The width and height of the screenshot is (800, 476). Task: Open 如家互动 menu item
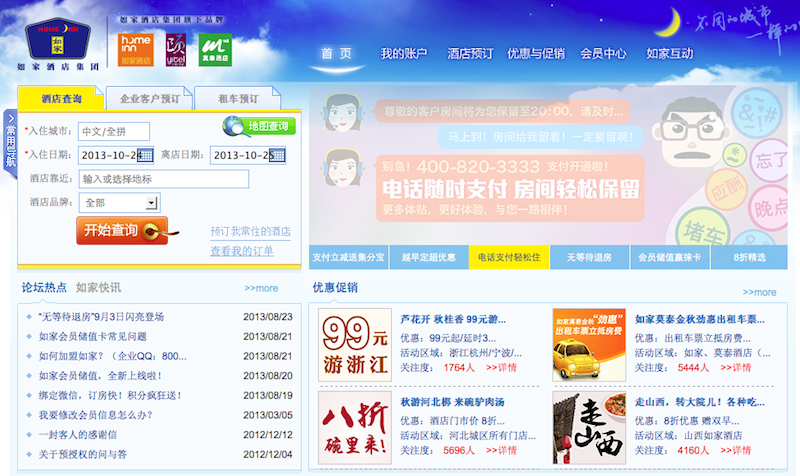pos(669,54)
